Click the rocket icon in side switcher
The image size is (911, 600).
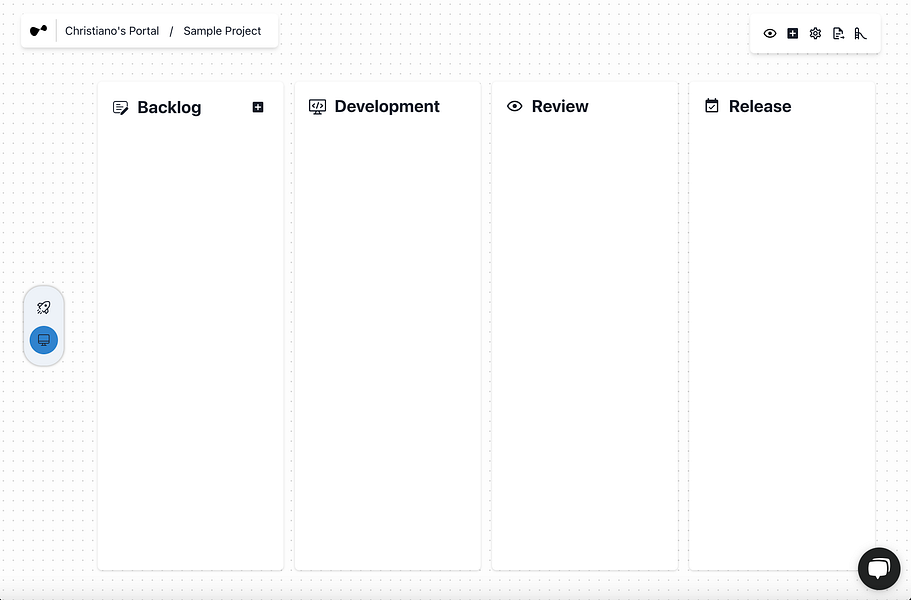[x=44, y=307]
